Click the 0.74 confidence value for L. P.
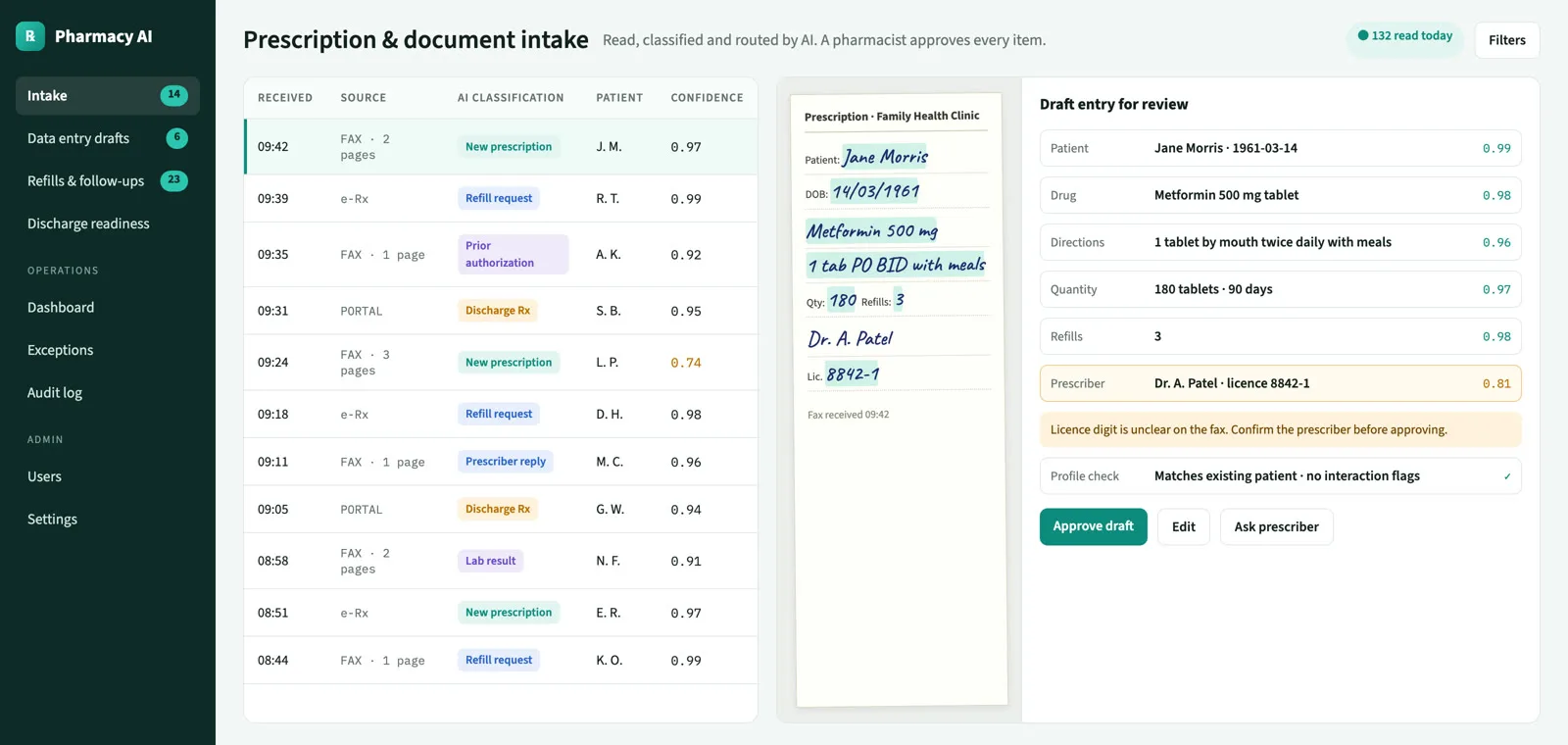The height and width of the screenshot is (745, 1568). pos(686,363)
